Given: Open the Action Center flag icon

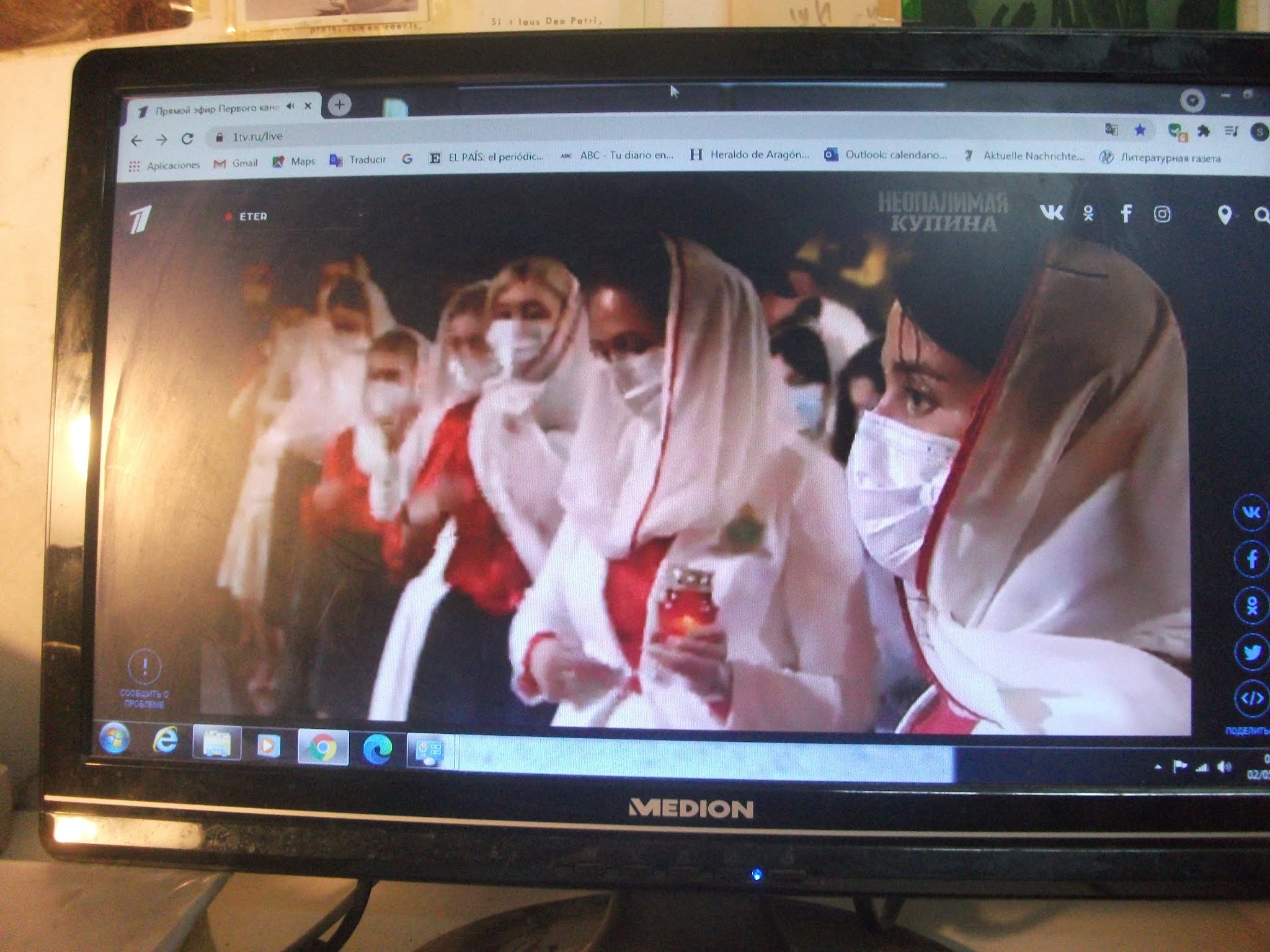Looking at the screenshot, I should (1179, 767).
